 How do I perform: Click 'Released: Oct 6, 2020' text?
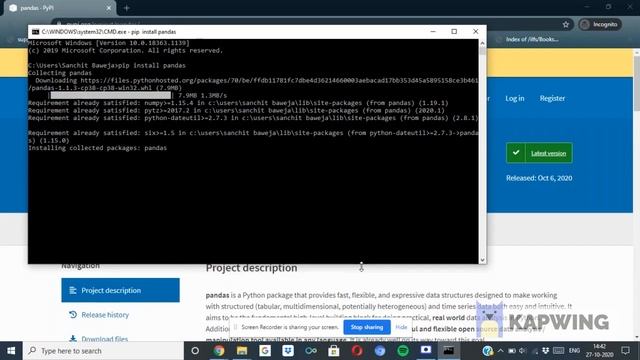pyautogui.click(x=539, y=178)
